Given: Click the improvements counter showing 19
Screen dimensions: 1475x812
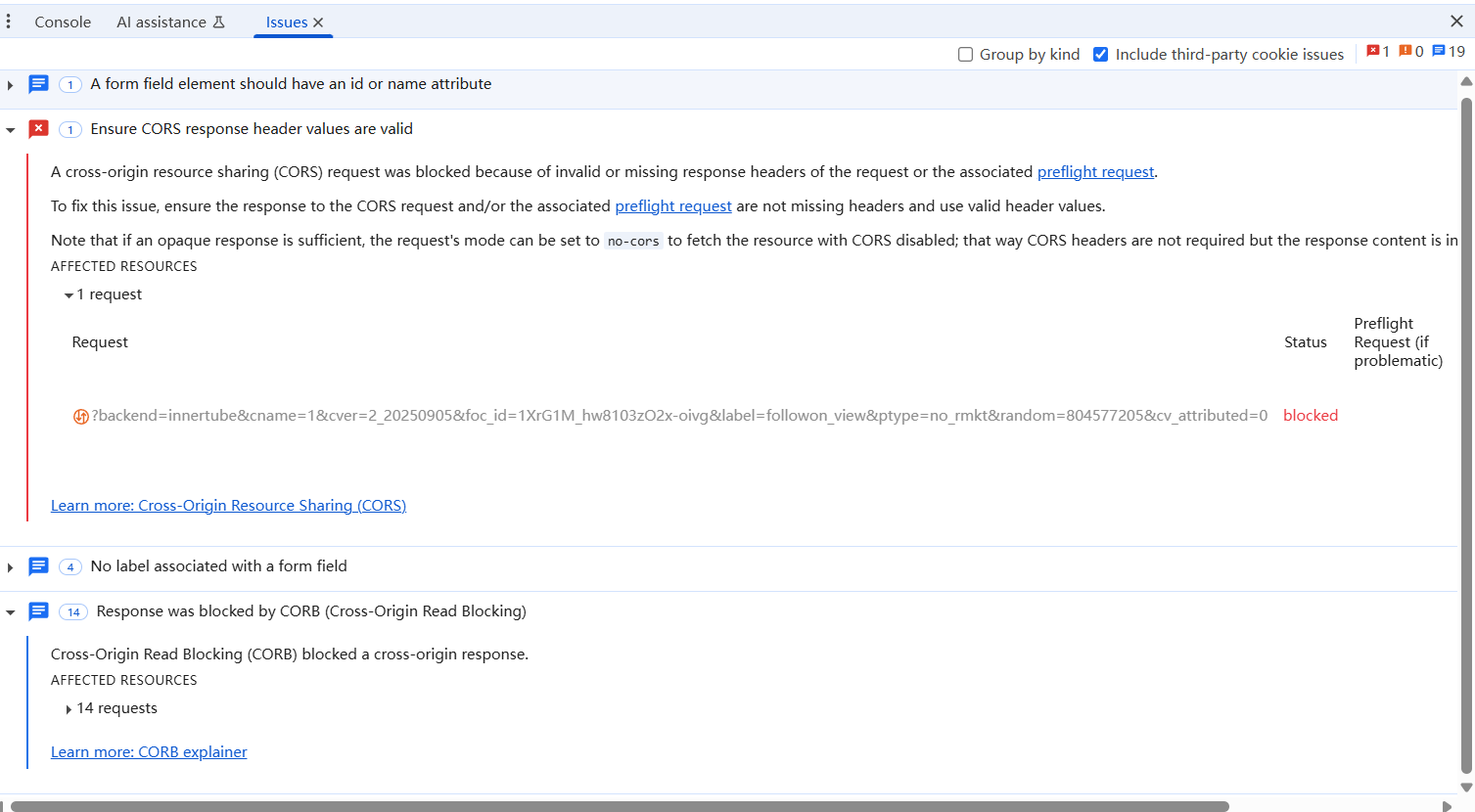Looking at the screenshot, I should (x=1448, y=52).
